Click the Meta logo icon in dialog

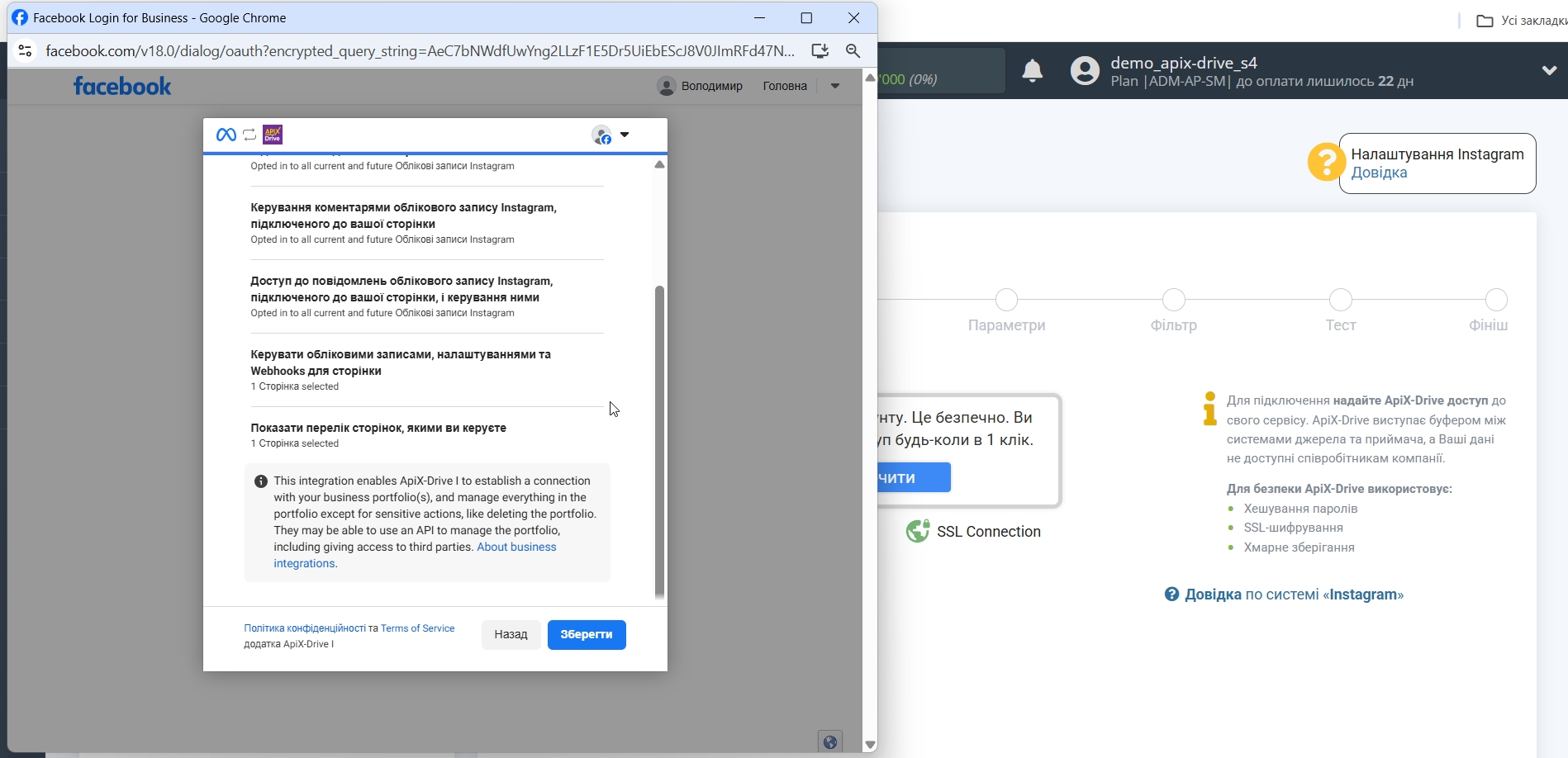tap(226, 135)
